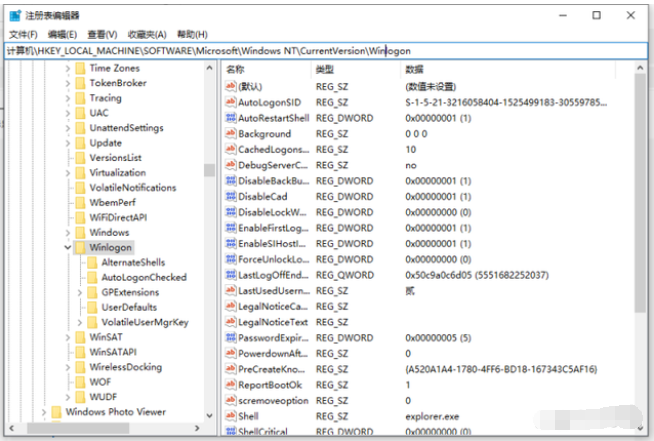Select the Shell registry value icon

(x=231, y=415)
